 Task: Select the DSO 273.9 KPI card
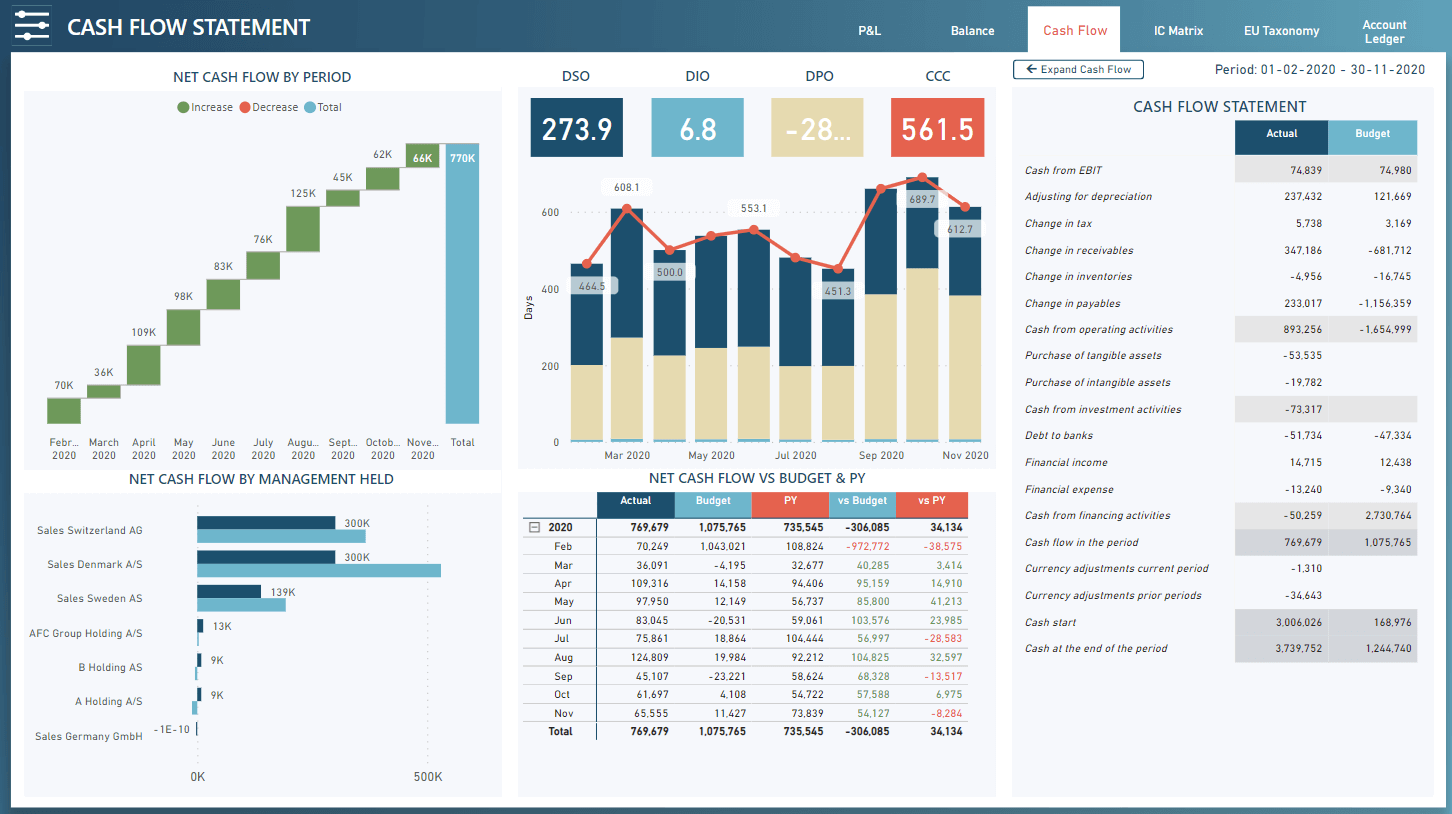(576, 128)
